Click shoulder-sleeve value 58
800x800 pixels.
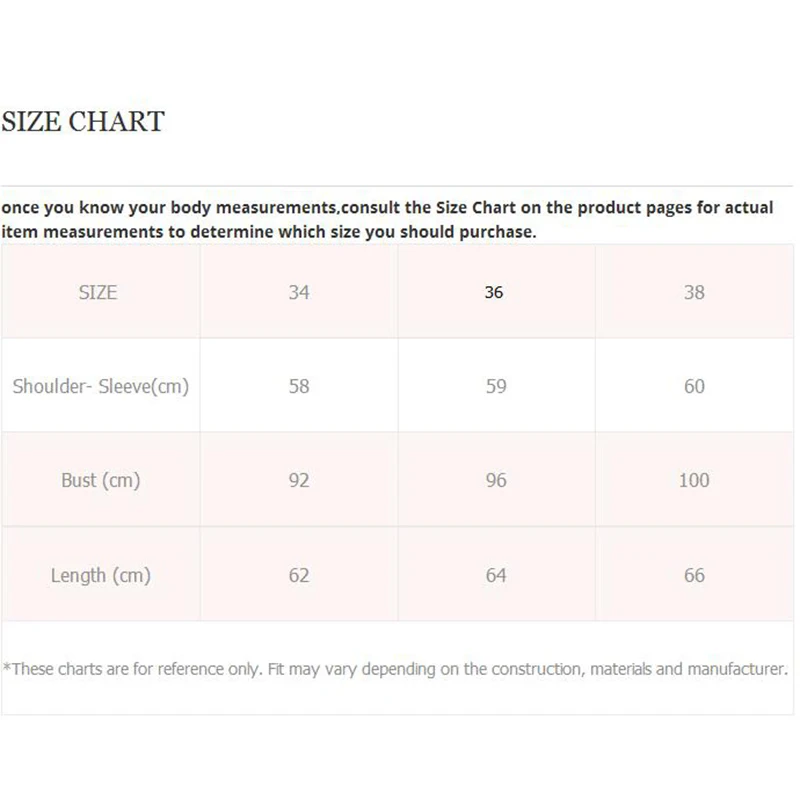(299, 386)
